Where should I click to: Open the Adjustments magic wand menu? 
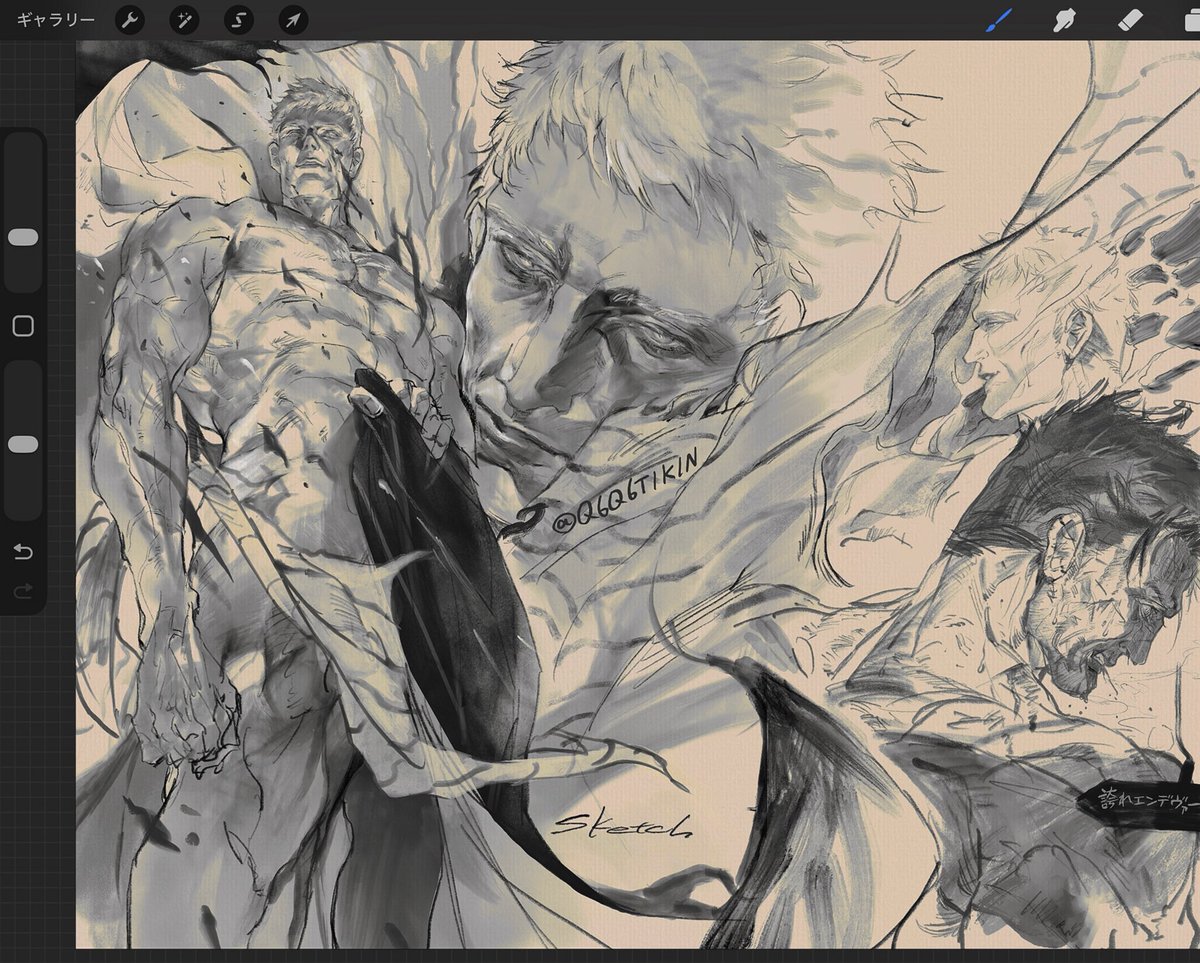[x=184, y=19]
